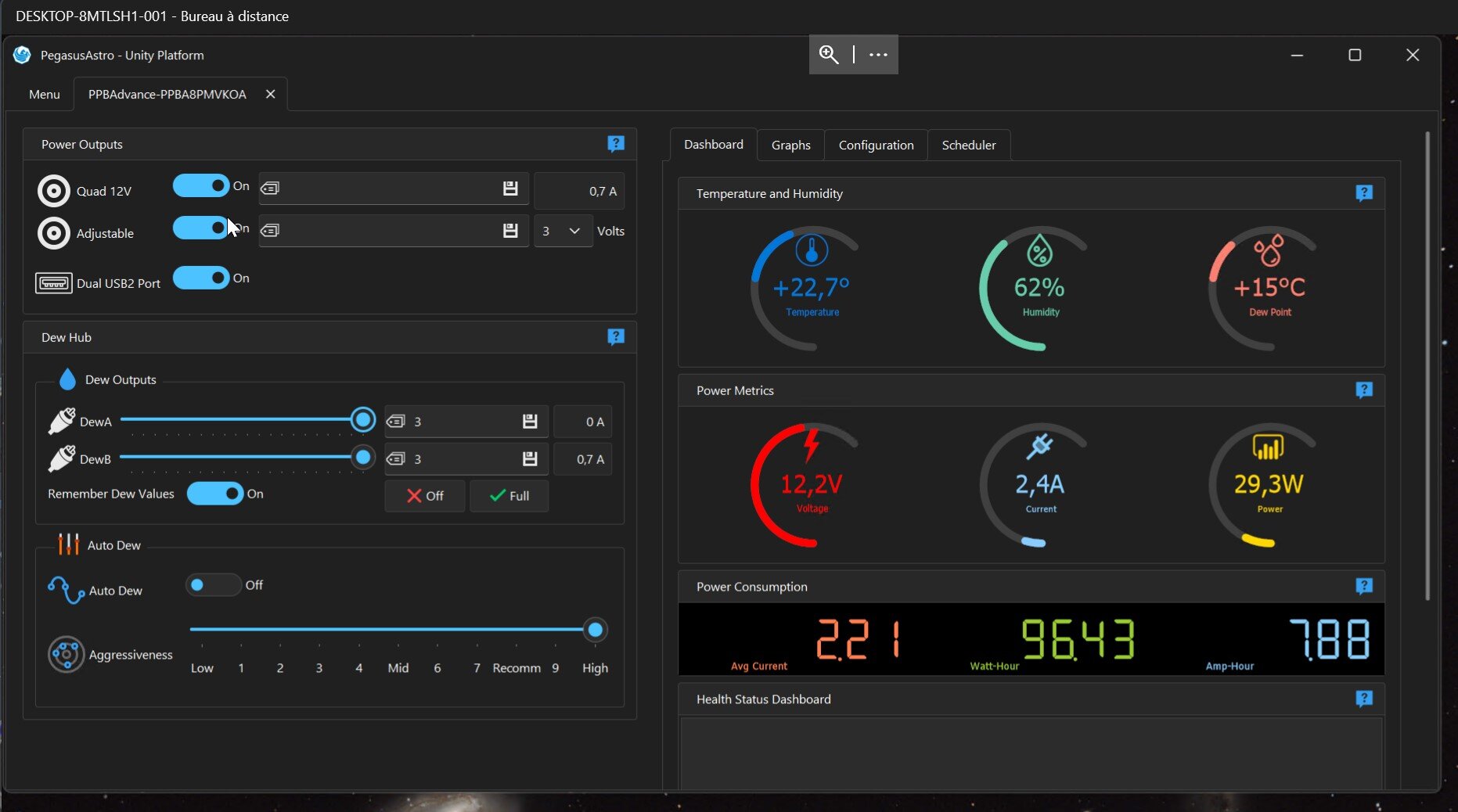Click the DewA slider handle

362,420
